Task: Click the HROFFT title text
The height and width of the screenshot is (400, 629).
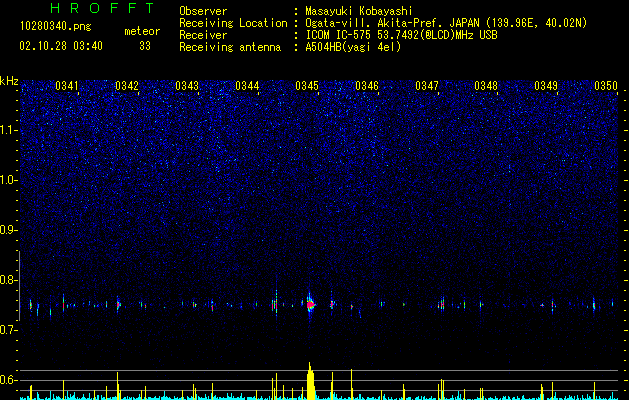Action: (103, 8)
